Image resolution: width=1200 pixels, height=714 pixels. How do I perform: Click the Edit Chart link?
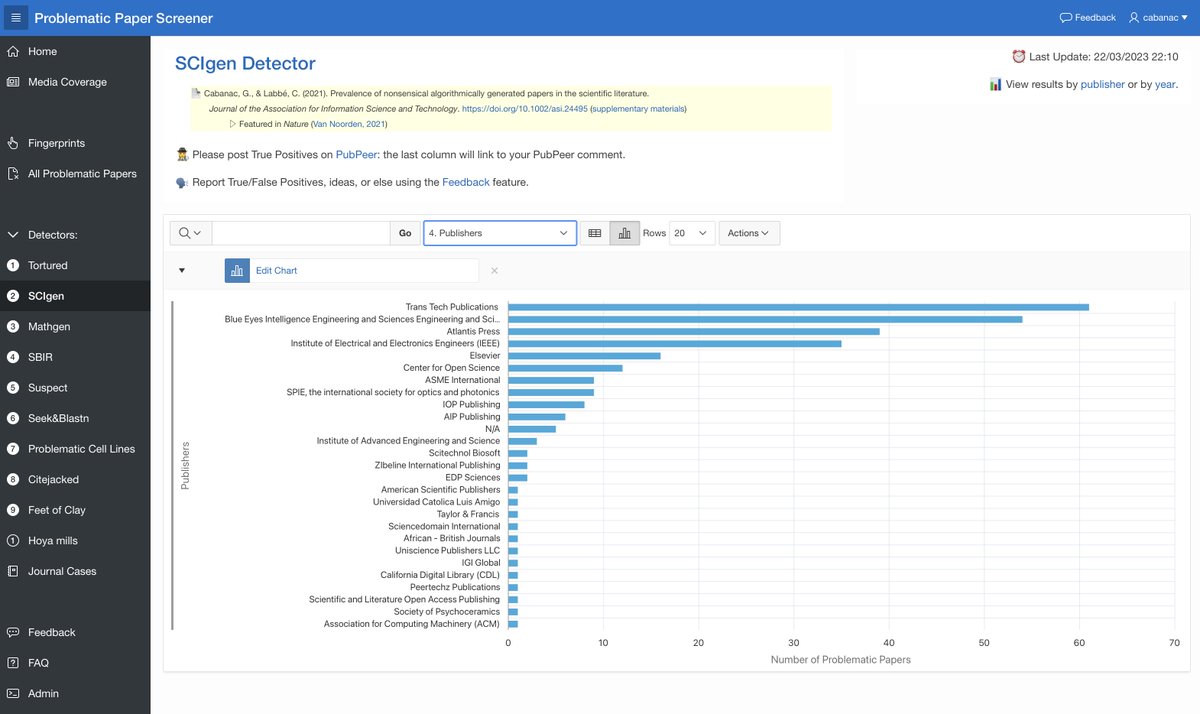276,270
